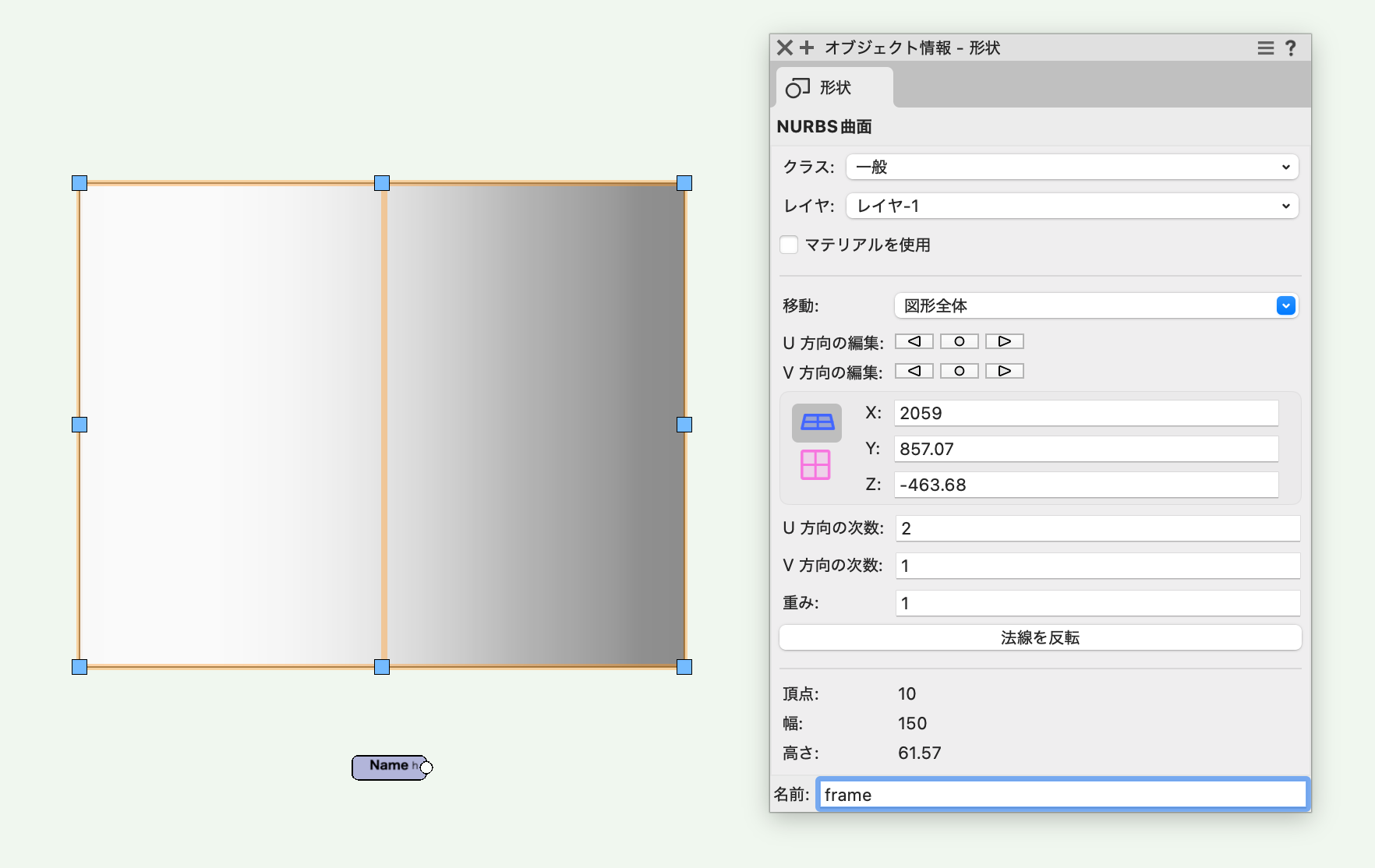Click U direction center circle button
This screenshot has width=1375, height=868.
(x=959, y=341)
